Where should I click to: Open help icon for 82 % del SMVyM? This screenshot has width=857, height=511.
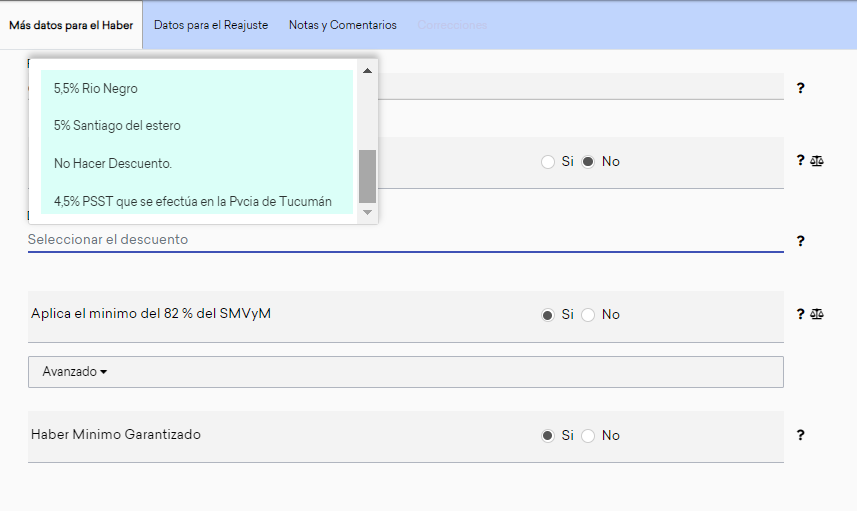[x=800, y=314]
